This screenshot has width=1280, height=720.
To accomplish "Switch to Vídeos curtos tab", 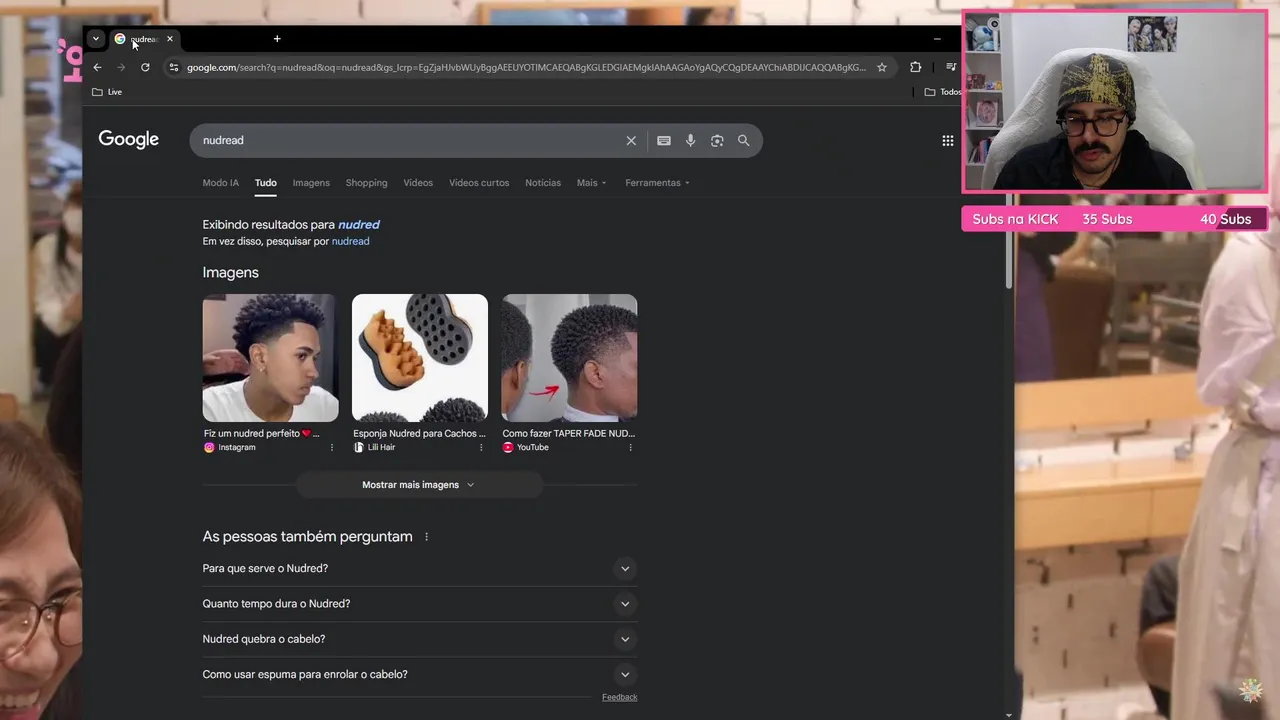I will click(x=479, y=183).
